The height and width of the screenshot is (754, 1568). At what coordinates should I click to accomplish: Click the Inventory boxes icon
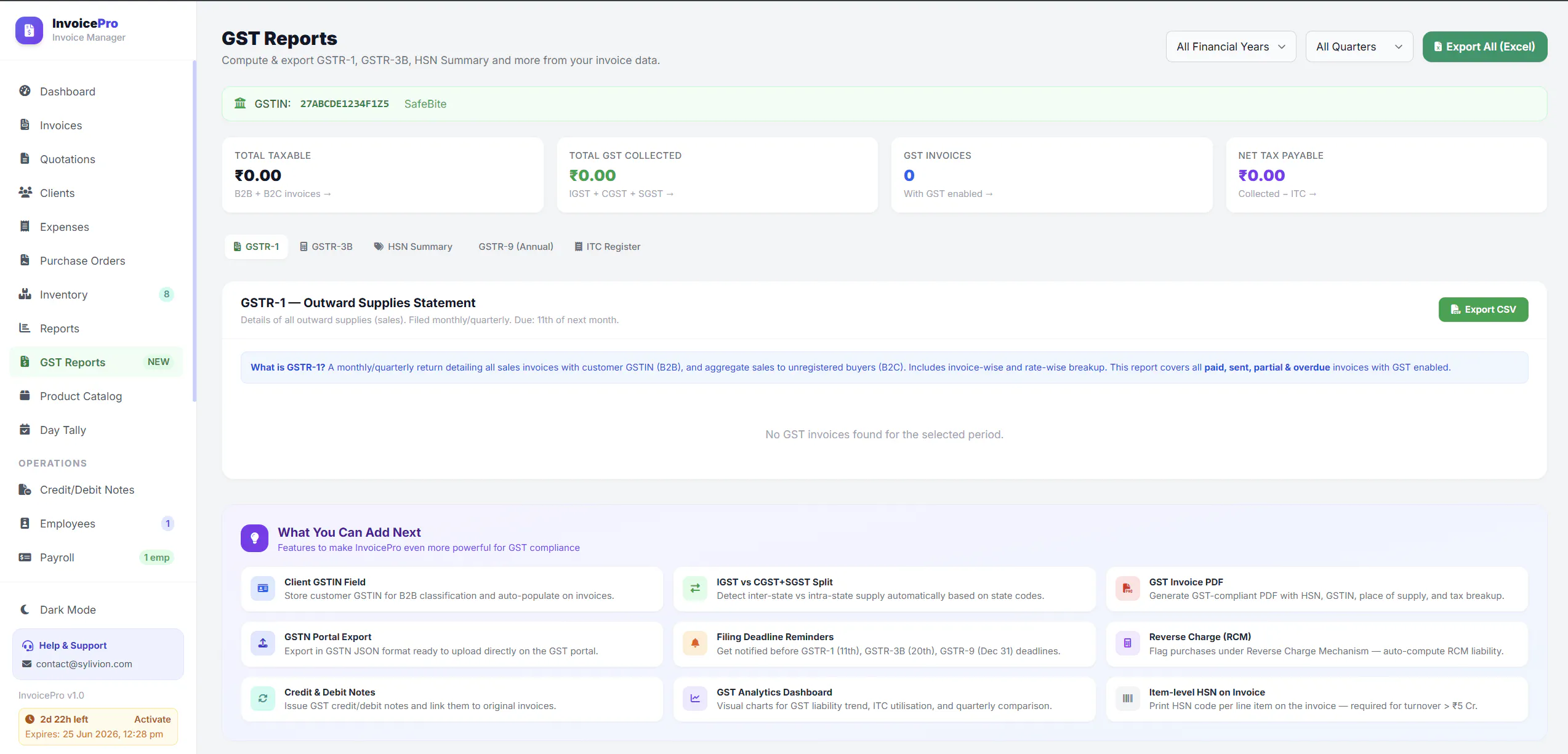[x=25, y=294]
